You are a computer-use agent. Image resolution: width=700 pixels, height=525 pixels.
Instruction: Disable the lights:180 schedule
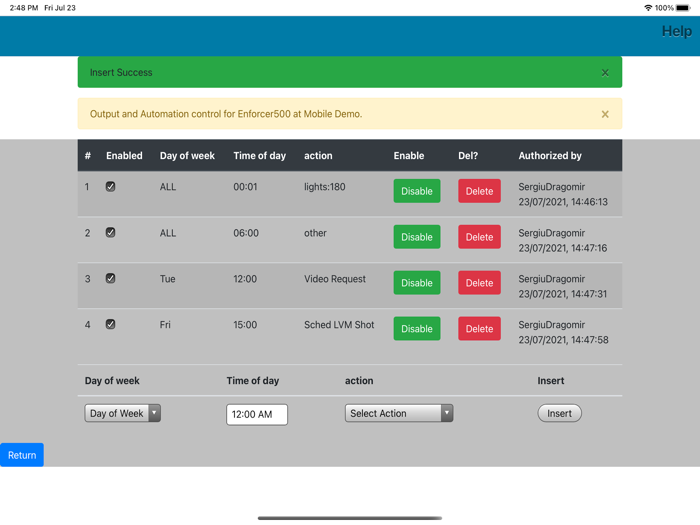click(417, 191)
